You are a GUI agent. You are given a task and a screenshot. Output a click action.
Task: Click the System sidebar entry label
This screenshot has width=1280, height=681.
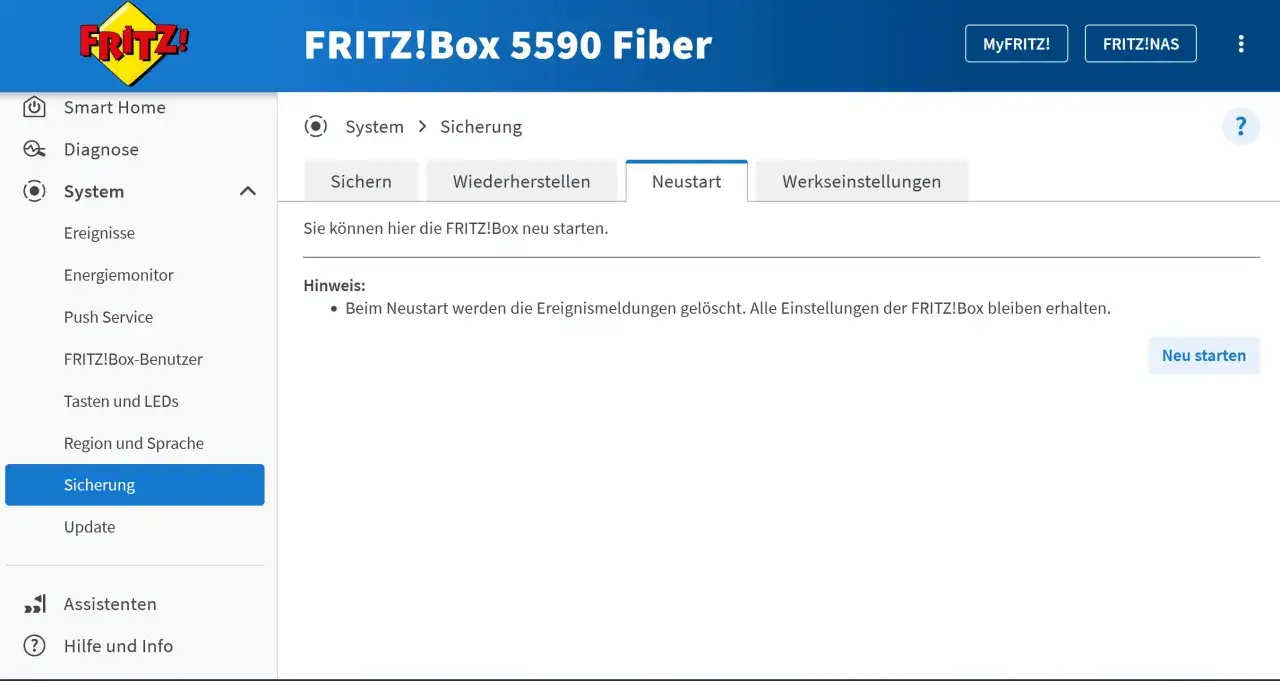(x=94, y=191)
